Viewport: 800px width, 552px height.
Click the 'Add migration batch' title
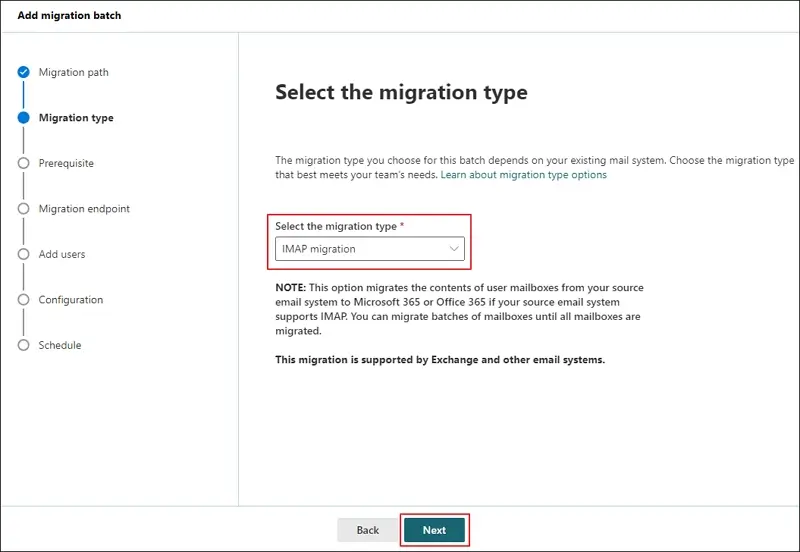[x=69, y=15]
